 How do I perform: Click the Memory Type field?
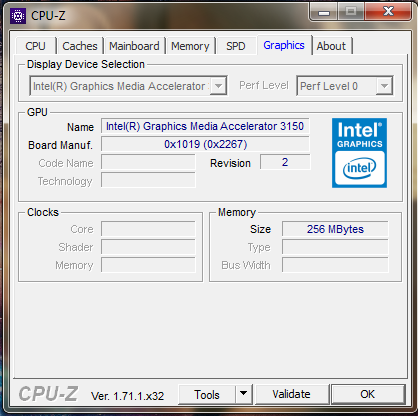coord(335,247)
